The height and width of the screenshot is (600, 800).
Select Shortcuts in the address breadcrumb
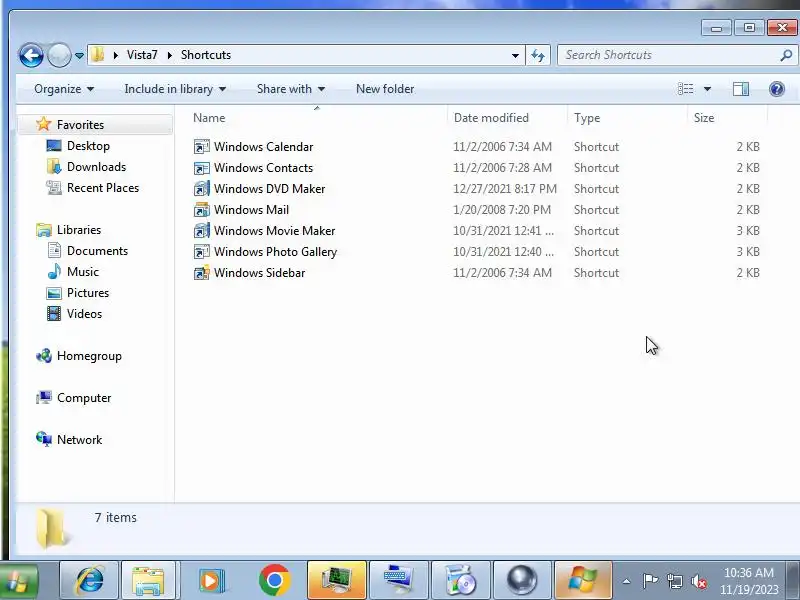pos(206,55)
